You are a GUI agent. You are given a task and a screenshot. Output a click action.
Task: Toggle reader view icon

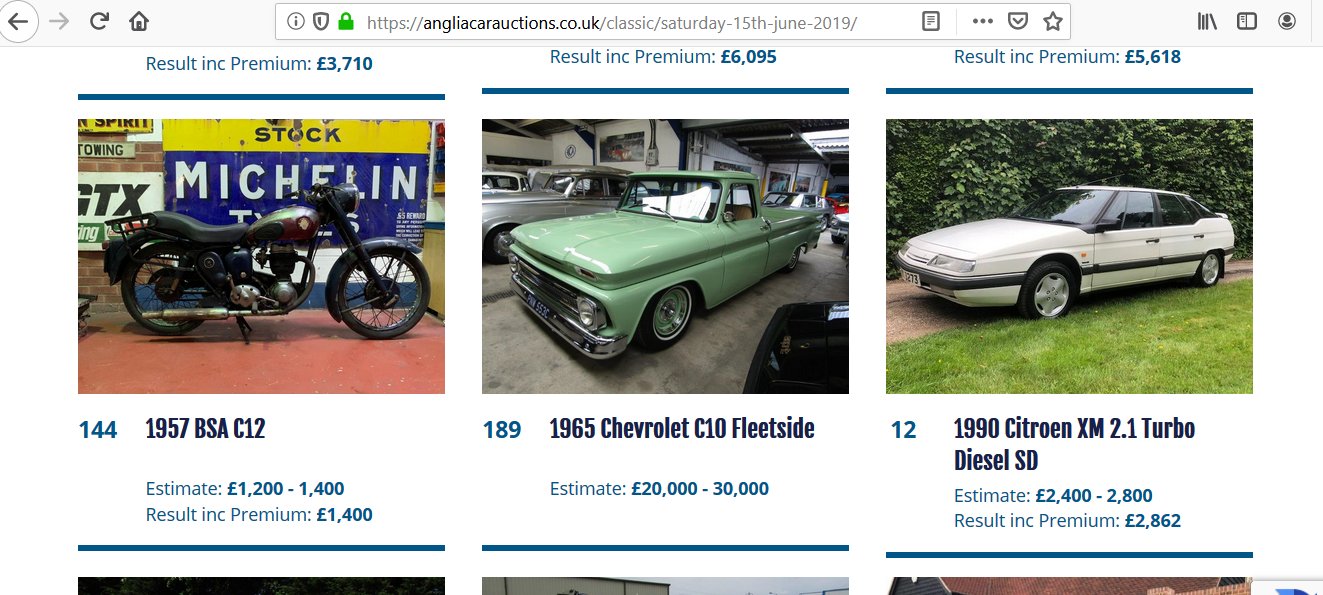931,21
